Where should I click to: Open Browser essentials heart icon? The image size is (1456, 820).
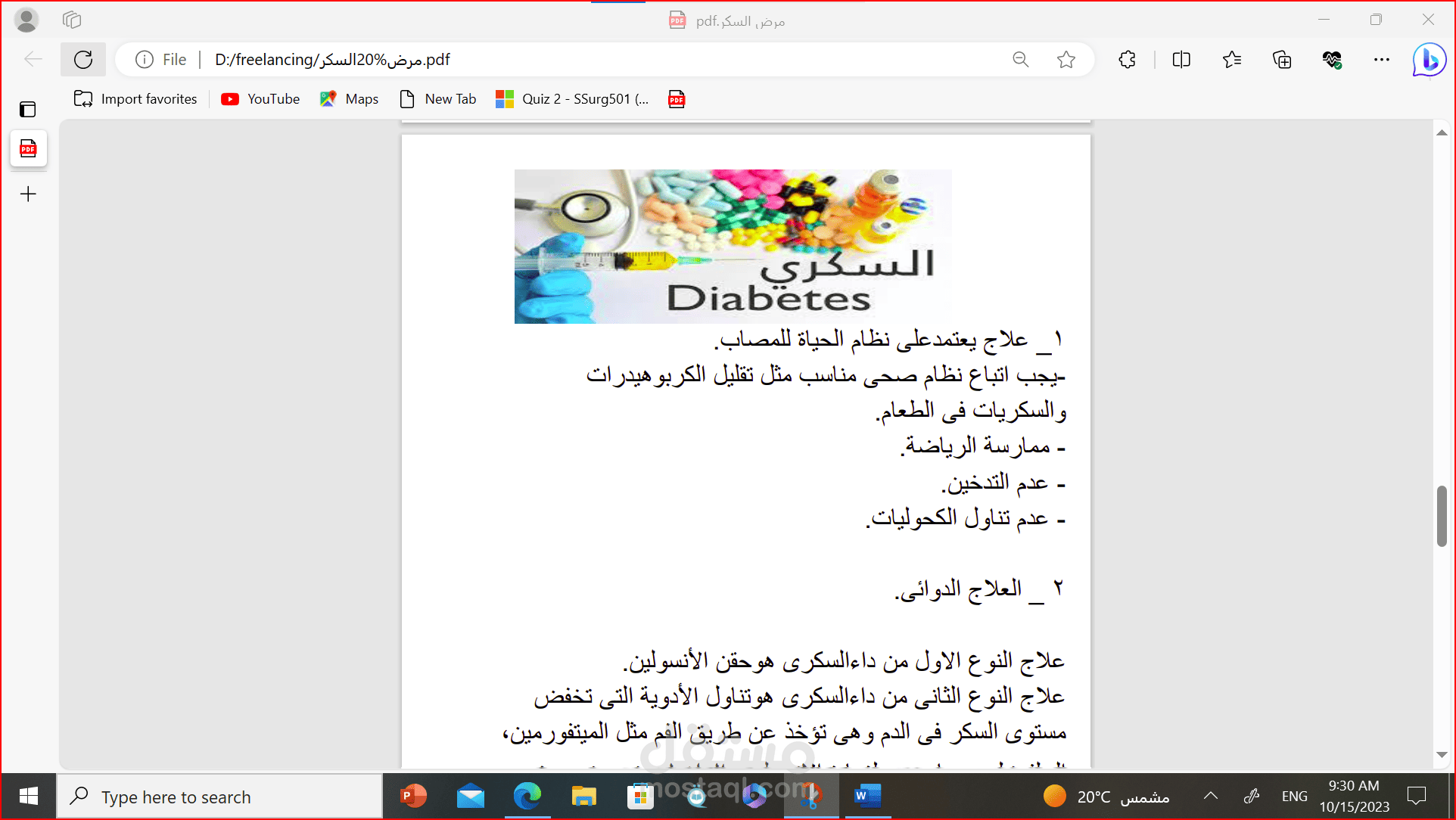click(1333, 60)
